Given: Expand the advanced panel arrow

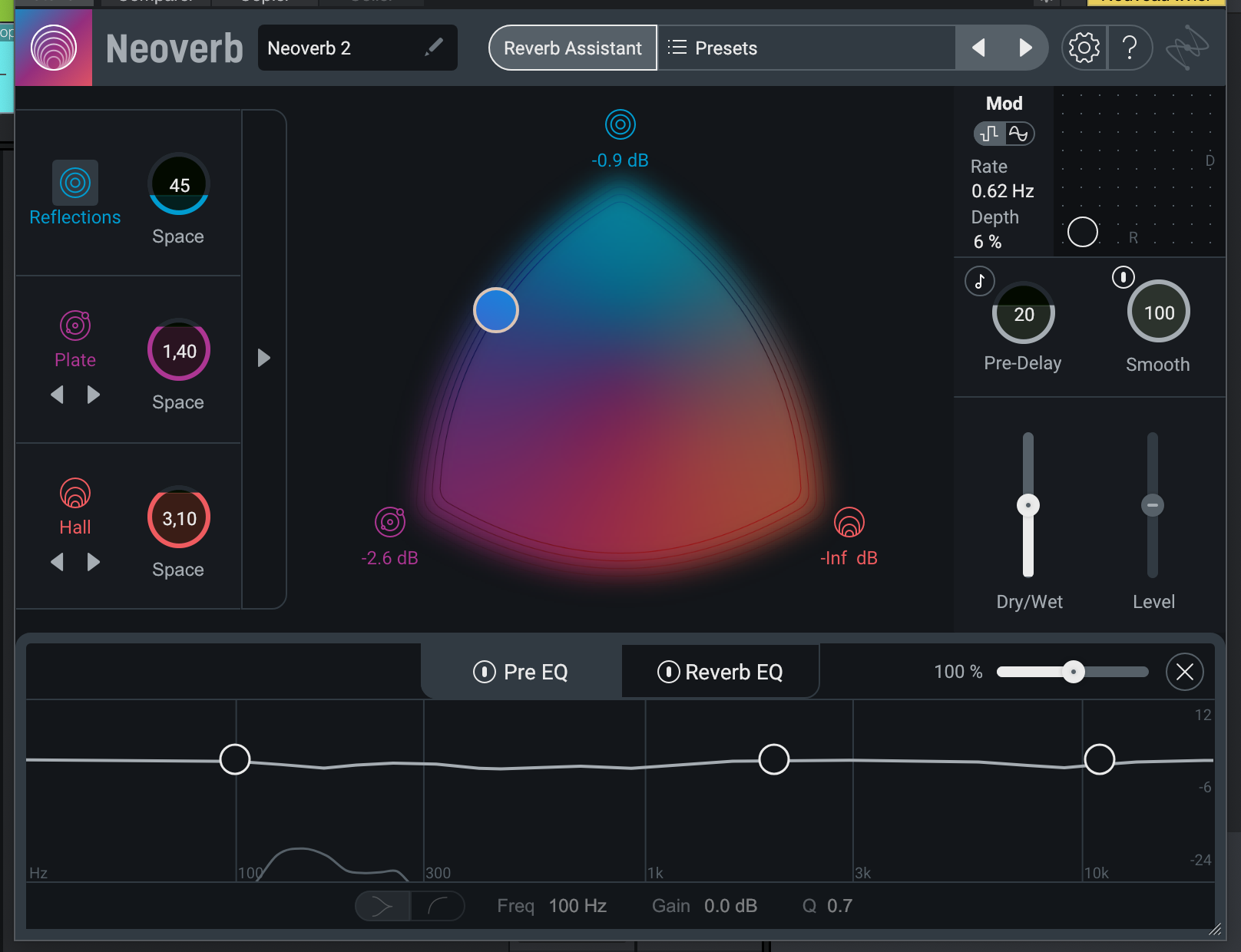Looking at the screenshot, I should [263, 358].
